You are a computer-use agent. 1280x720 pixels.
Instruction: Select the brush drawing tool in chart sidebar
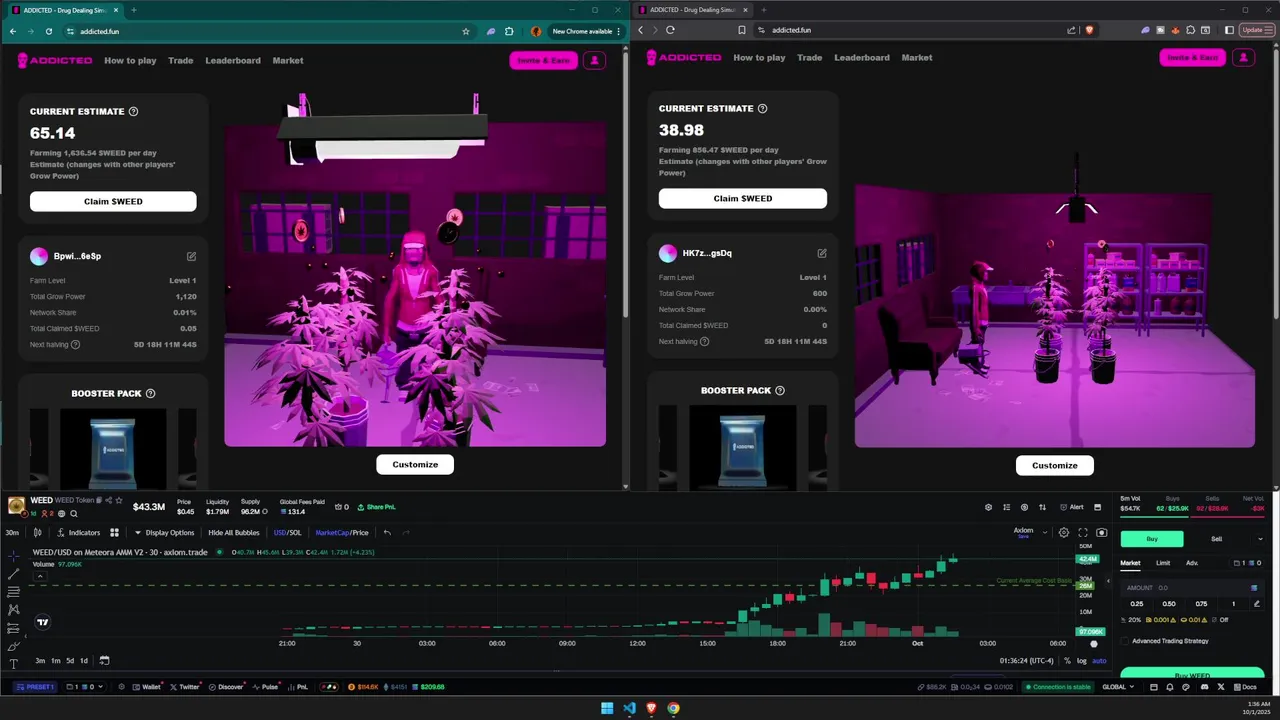pyautogui.click(x=13, y=646)
